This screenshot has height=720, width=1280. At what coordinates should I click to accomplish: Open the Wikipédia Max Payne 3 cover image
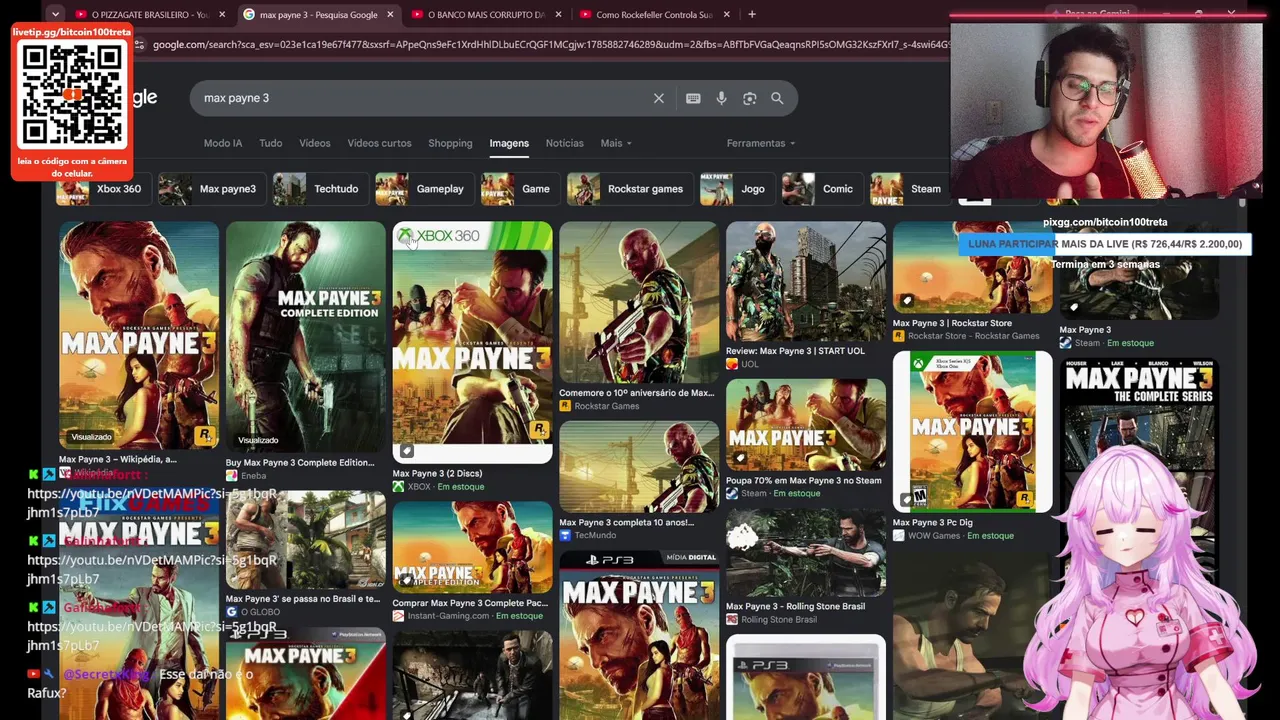[x=139, y=335]
